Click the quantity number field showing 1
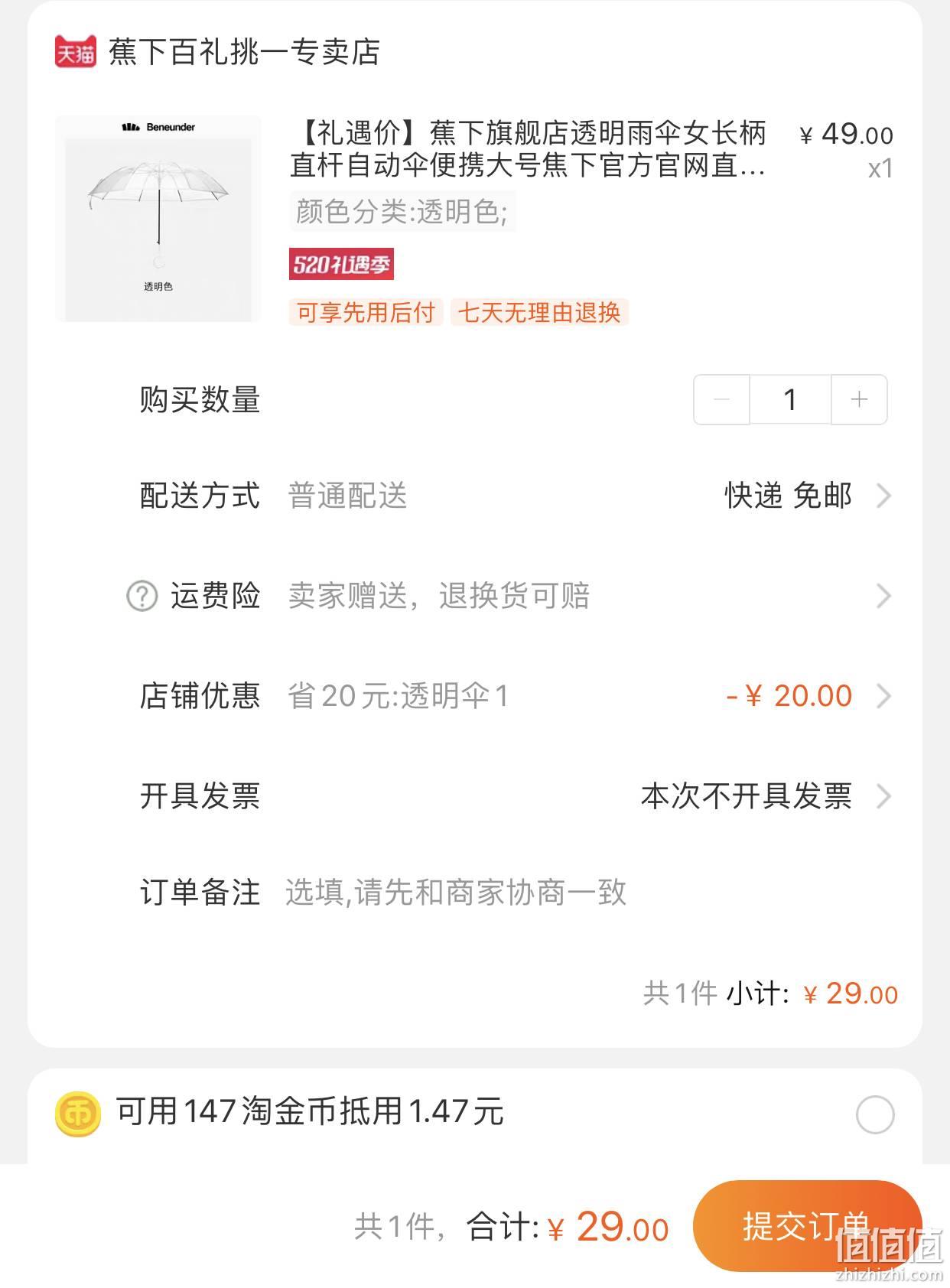This screenshot has height=1288, width=950. (x=790, y=399)
